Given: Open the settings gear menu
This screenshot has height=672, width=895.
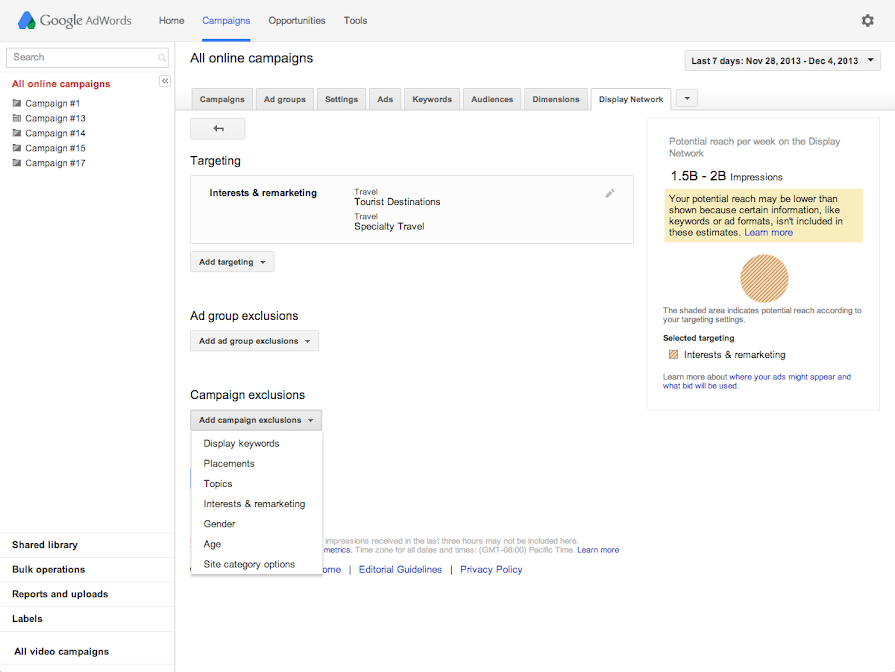Looking at the screenshot, I should coord(867,20).
